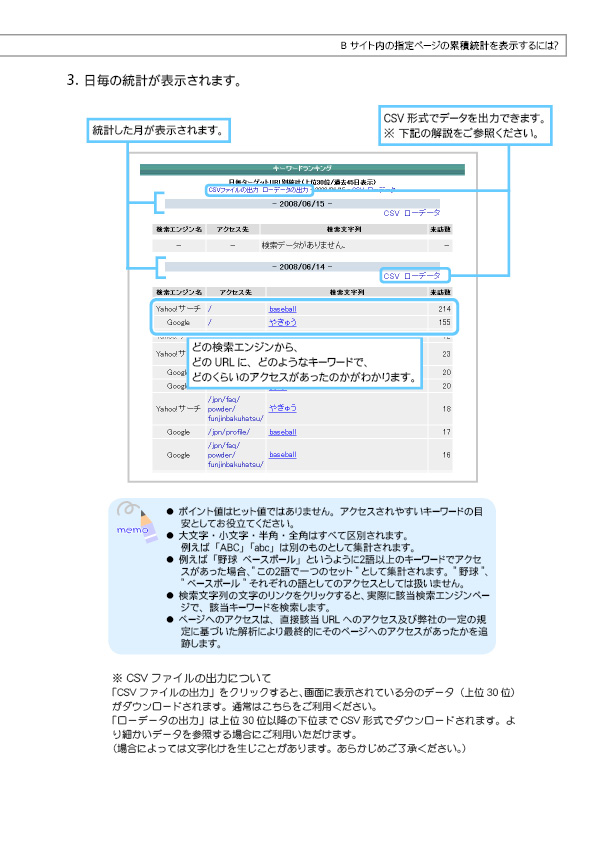The width and height of the screenshot is (595, 842).
Task: Click Google cell in the 17 row
Action: click(x=178, y=432)
